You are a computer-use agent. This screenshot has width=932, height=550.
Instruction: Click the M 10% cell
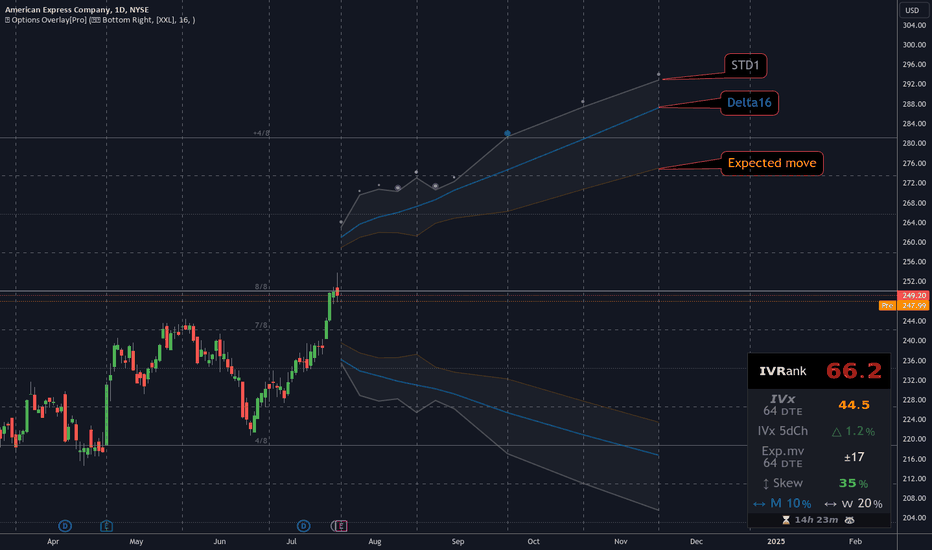coord(782,504)
